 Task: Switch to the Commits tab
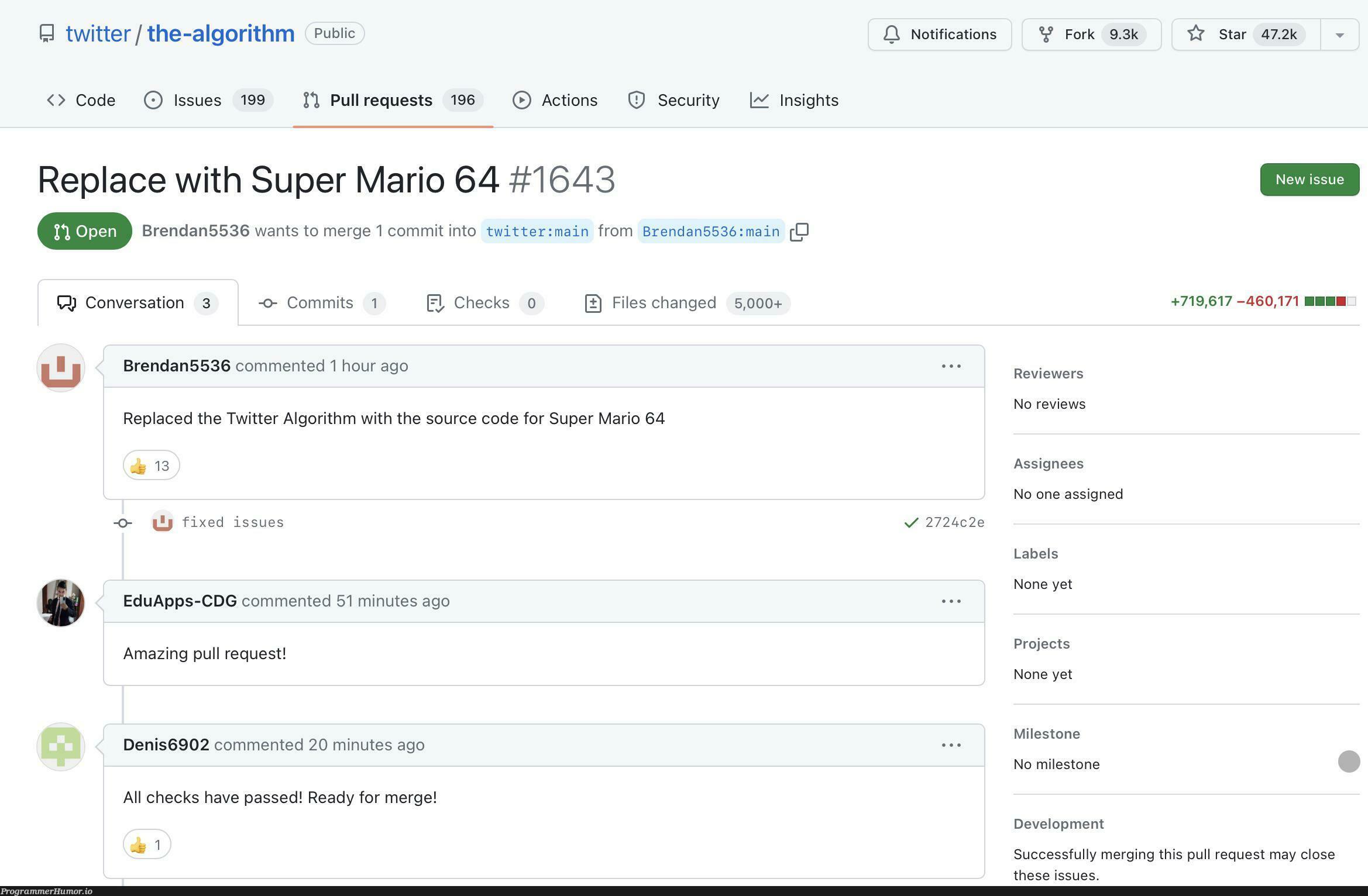(x=320, y=302)
